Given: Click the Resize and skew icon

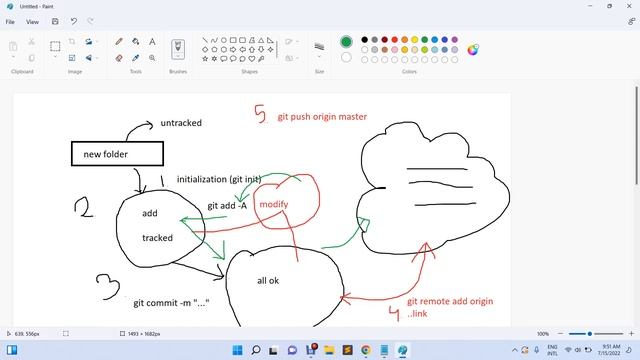Looking at the screenshot, I should [x=72, y=58].
